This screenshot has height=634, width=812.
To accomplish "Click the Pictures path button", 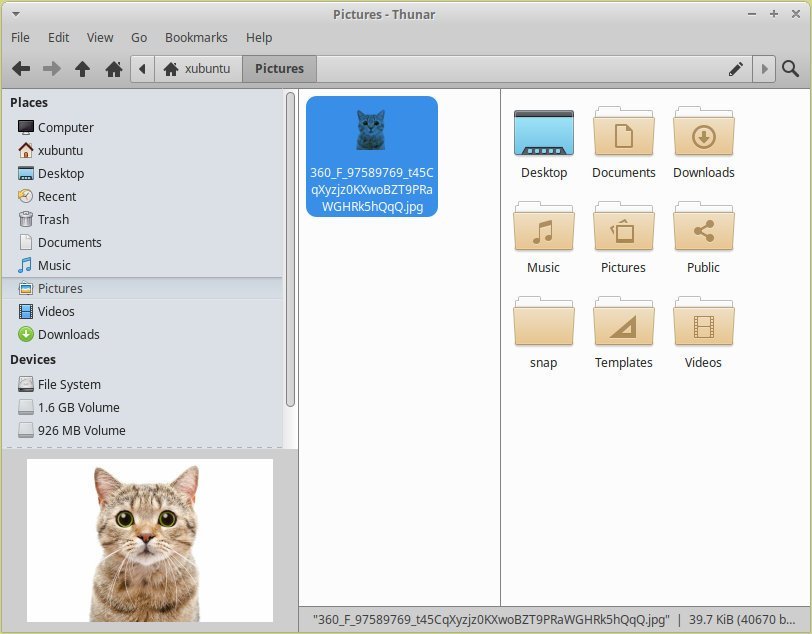I will pos(279,69).
